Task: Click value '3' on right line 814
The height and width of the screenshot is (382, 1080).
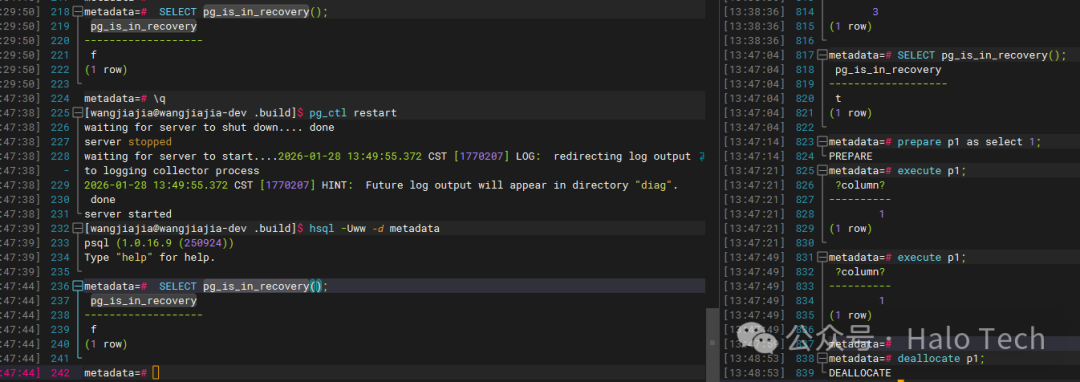Action: pyautogui.click(x=875, y=12)
